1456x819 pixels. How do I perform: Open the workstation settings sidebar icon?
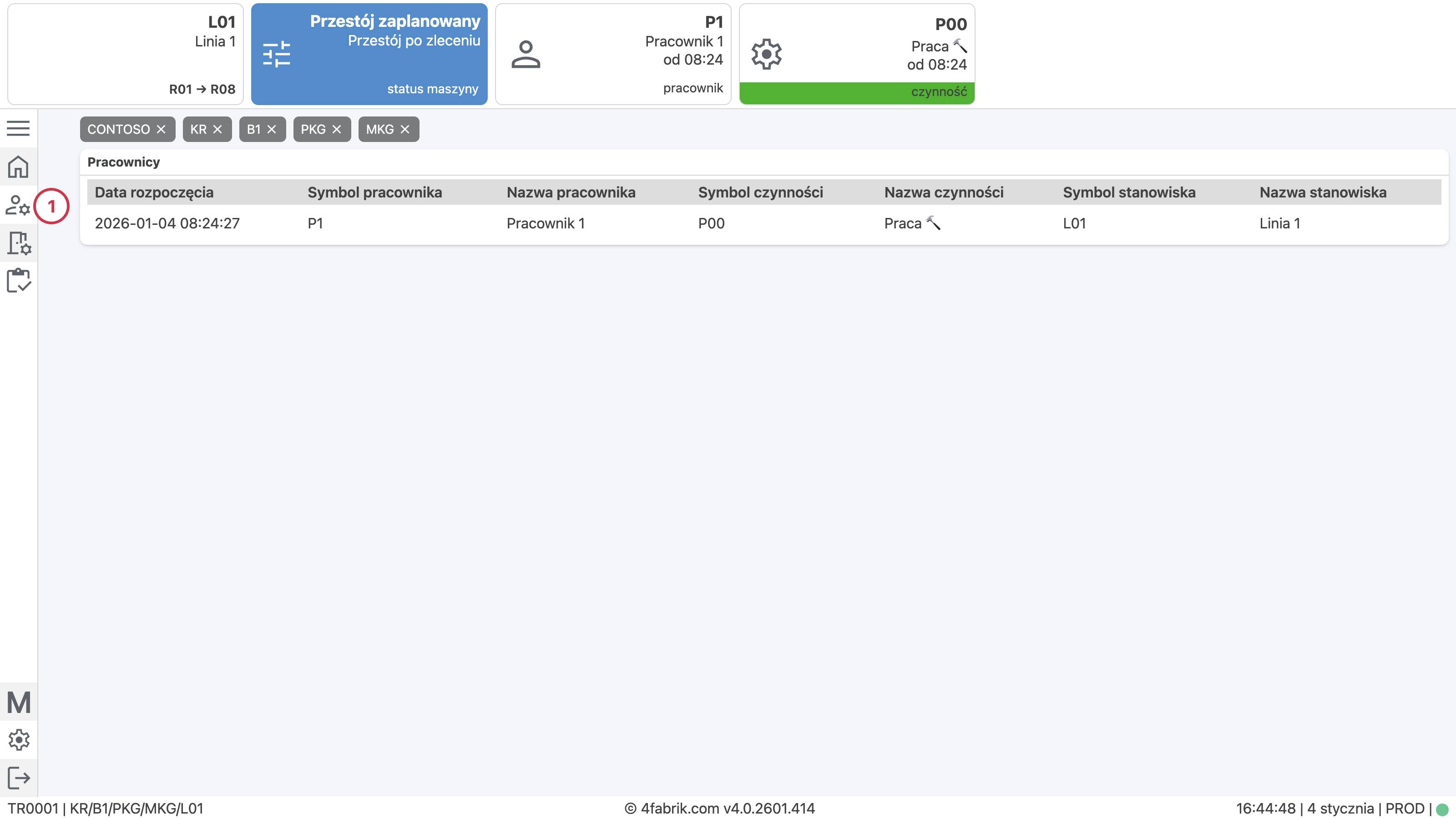(x=19, y=243)
